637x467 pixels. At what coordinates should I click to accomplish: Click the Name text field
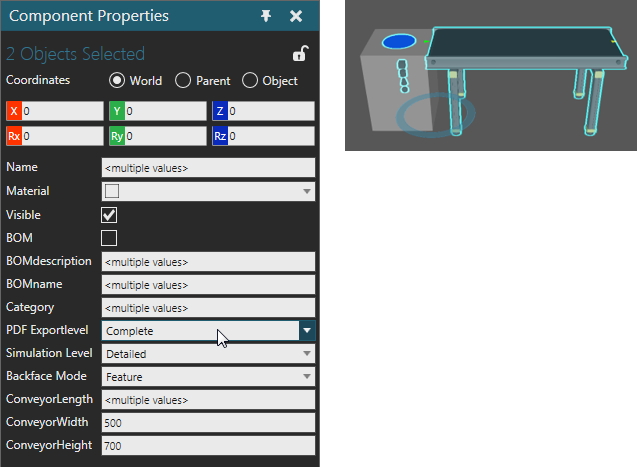[208, 168]
